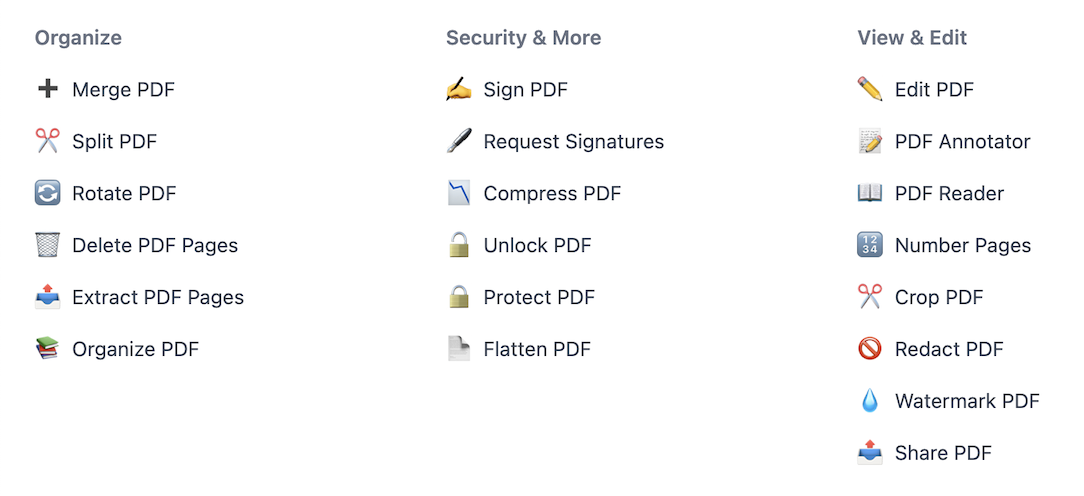Screen dimensions: 1084x496
Task: Click the blue rotate arrows icon
Action: pyautogui.click(x=47, y=193)
